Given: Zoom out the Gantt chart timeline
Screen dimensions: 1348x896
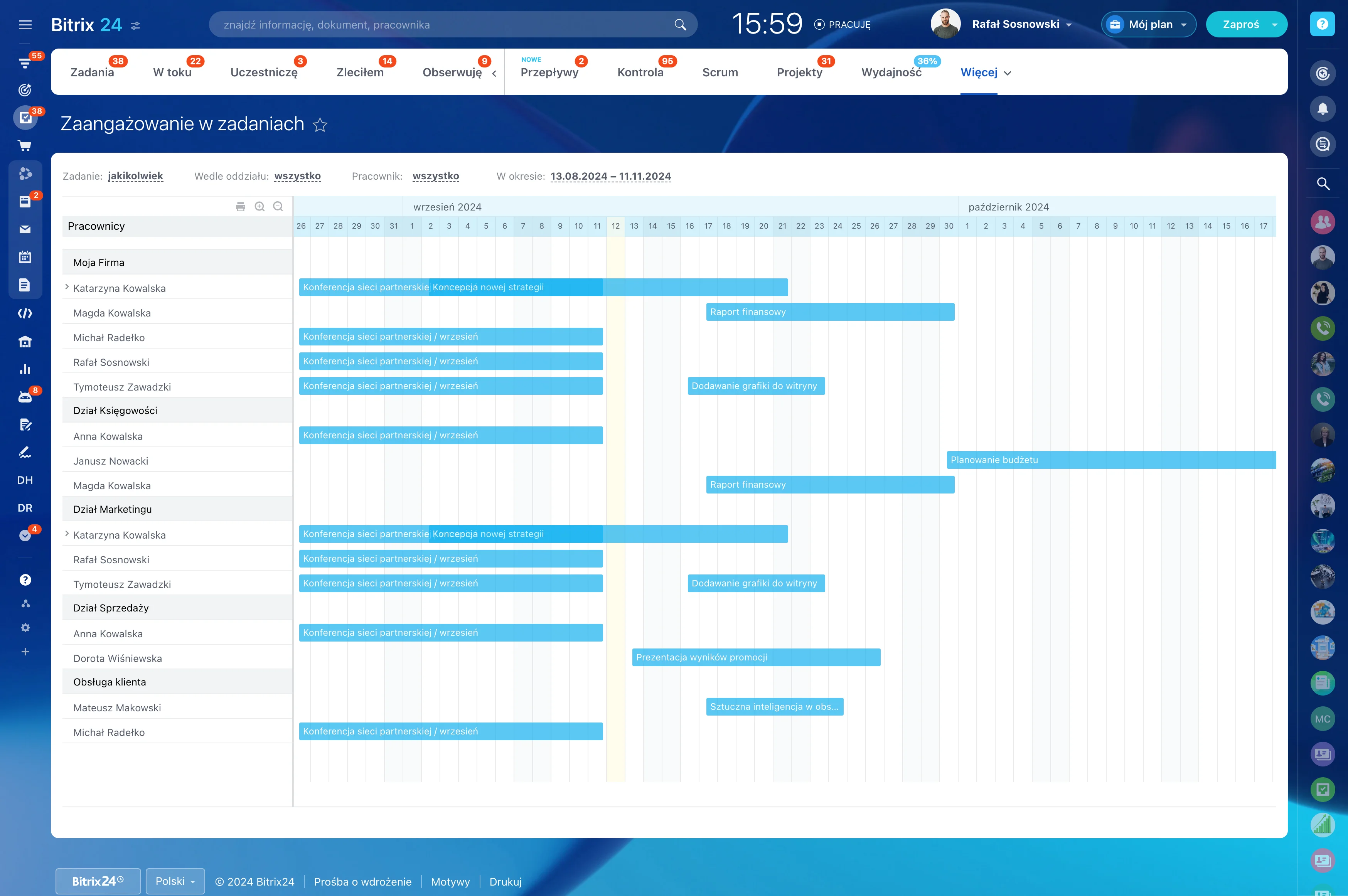Looking at the screenshot, I should 278,206.
